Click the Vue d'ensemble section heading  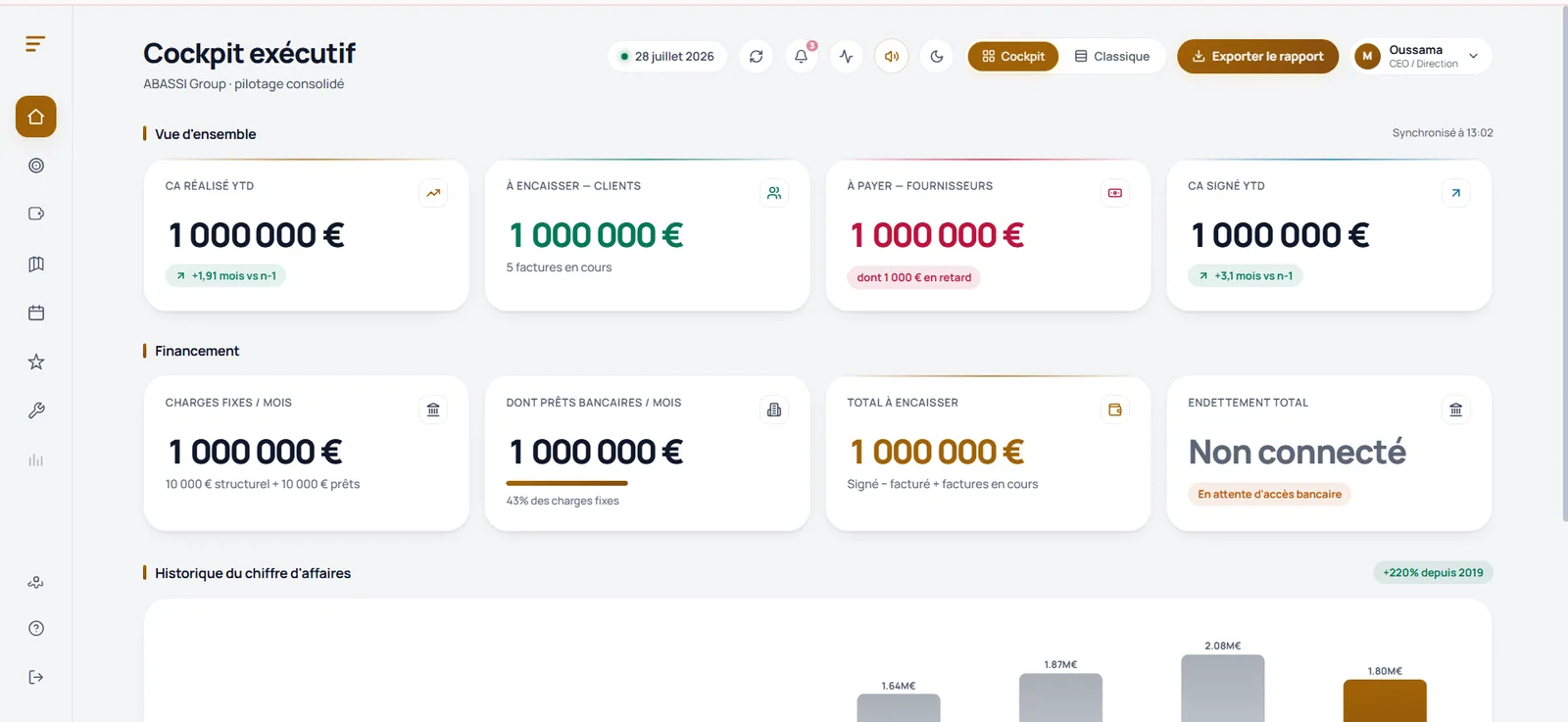(x=205, y=134)
